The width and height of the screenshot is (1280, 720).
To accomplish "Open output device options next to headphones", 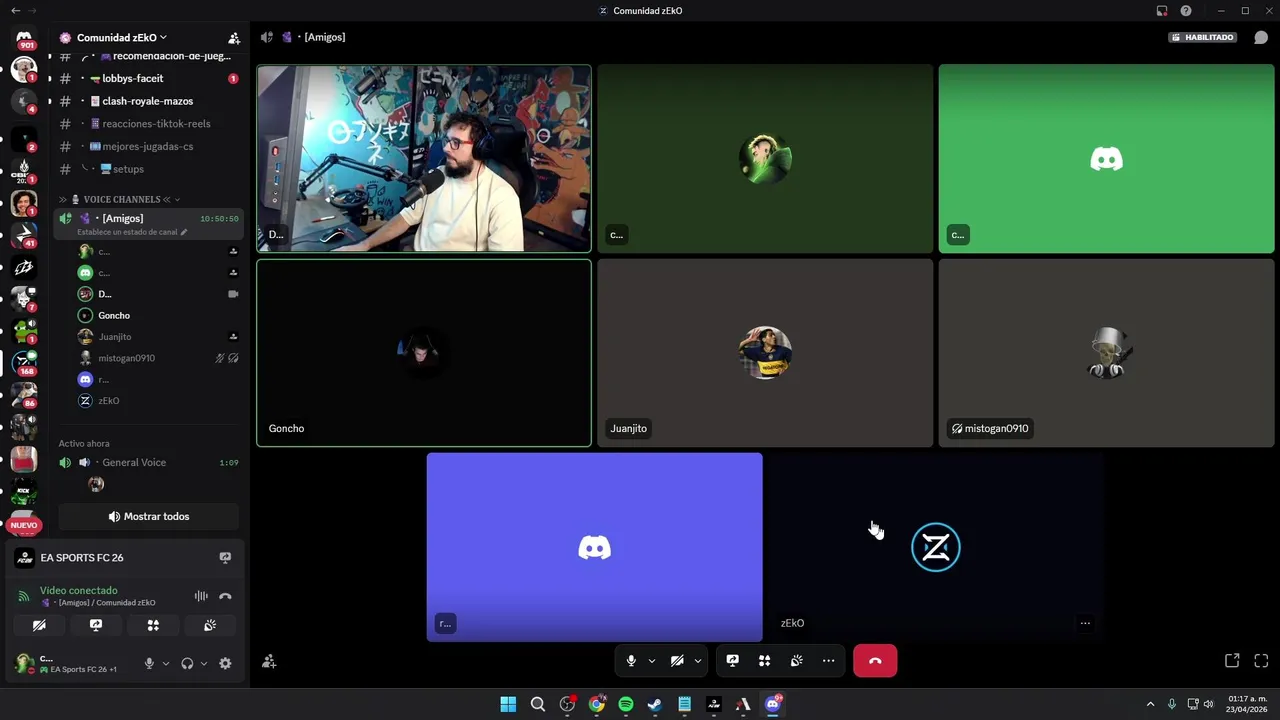I will pos(204,663).
